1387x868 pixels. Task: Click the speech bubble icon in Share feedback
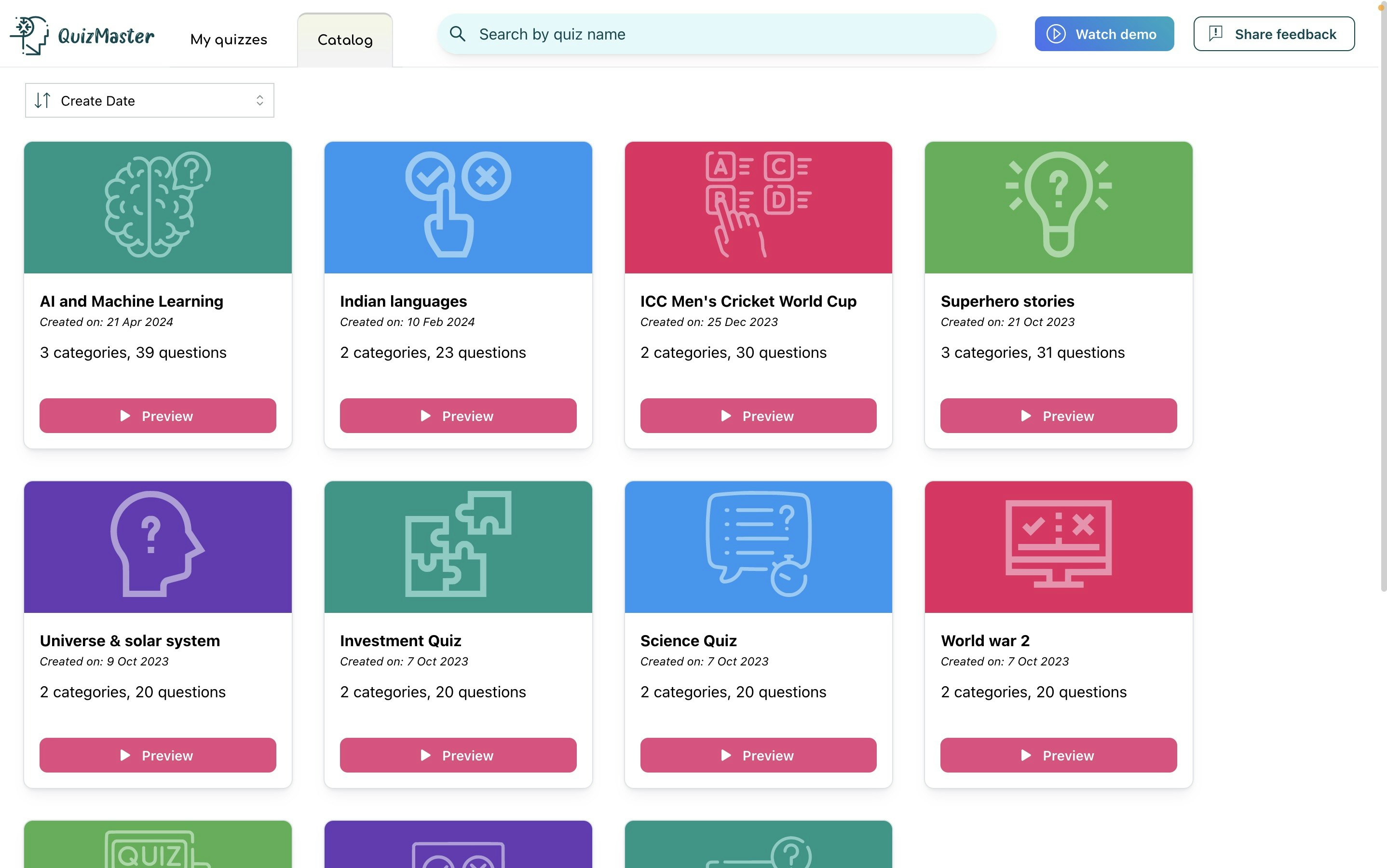(1215, 33)
